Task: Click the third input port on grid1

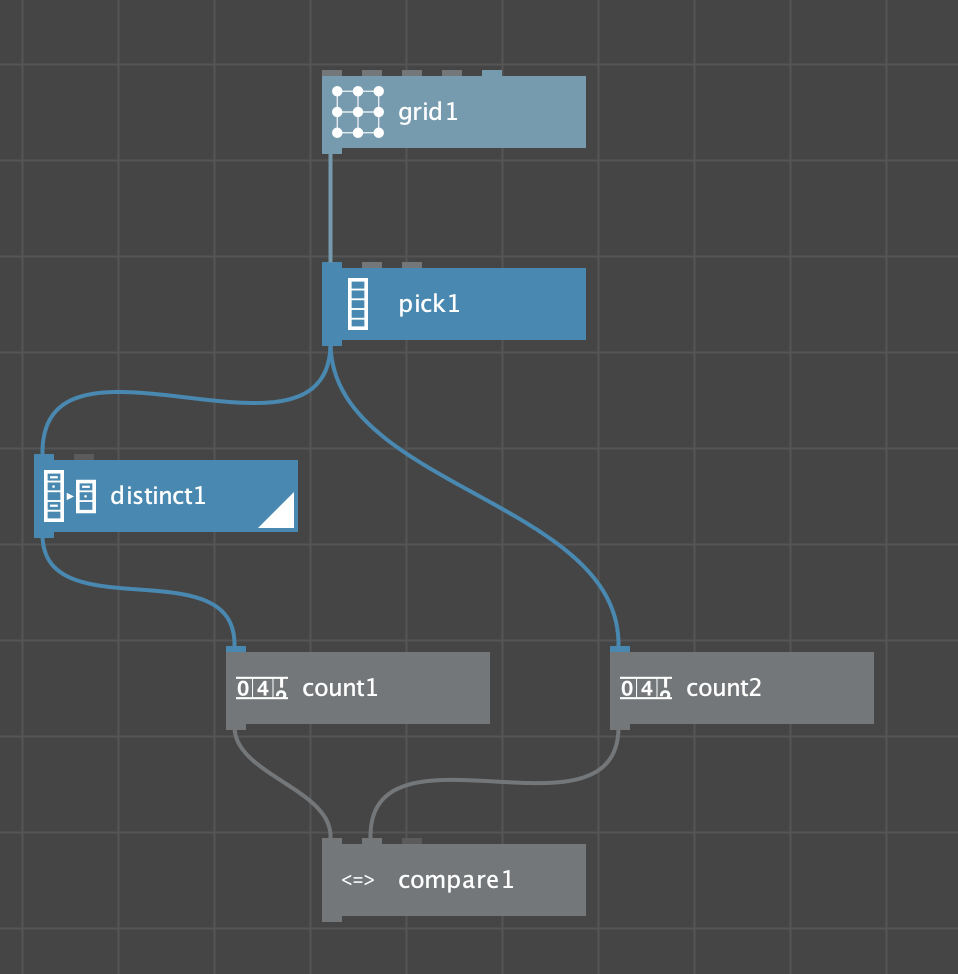Action: point(411,73)
